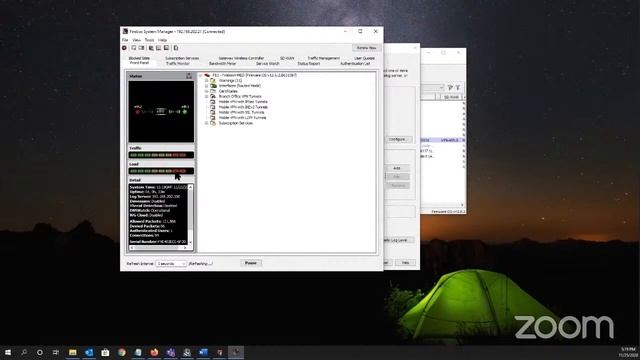640x360 pixels.
Task: Select the Interfaces (Routed Mode) row
Action: pyautogui.click(x=240, y=86)
